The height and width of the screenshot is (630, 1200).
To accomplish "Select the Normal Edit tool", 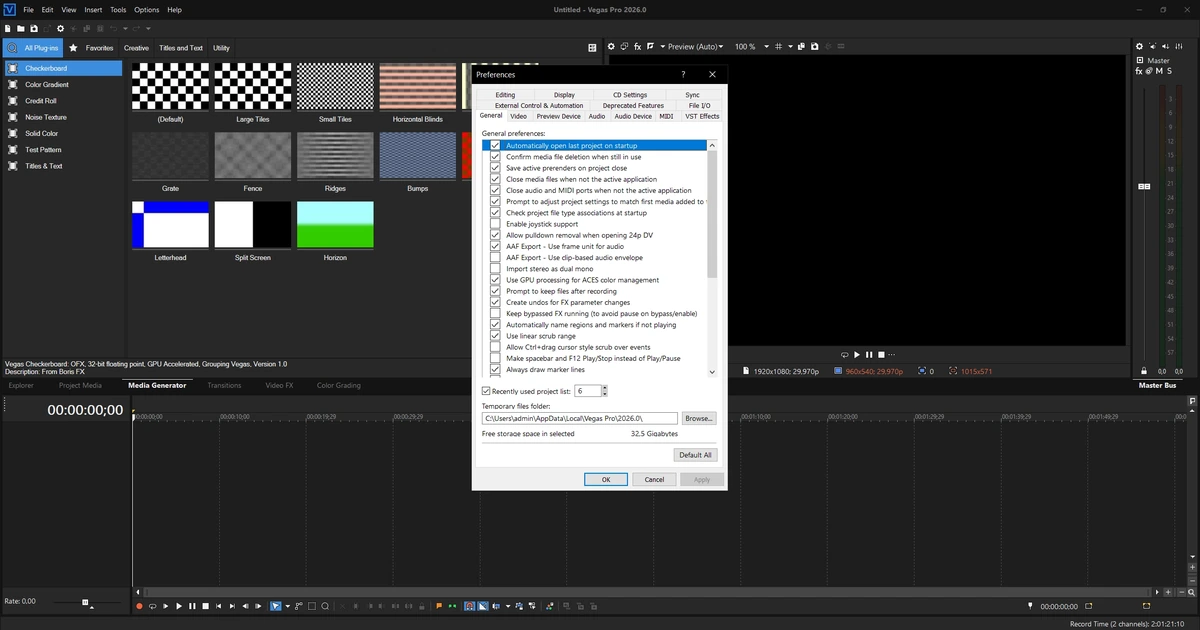I will tap(275, 606).
